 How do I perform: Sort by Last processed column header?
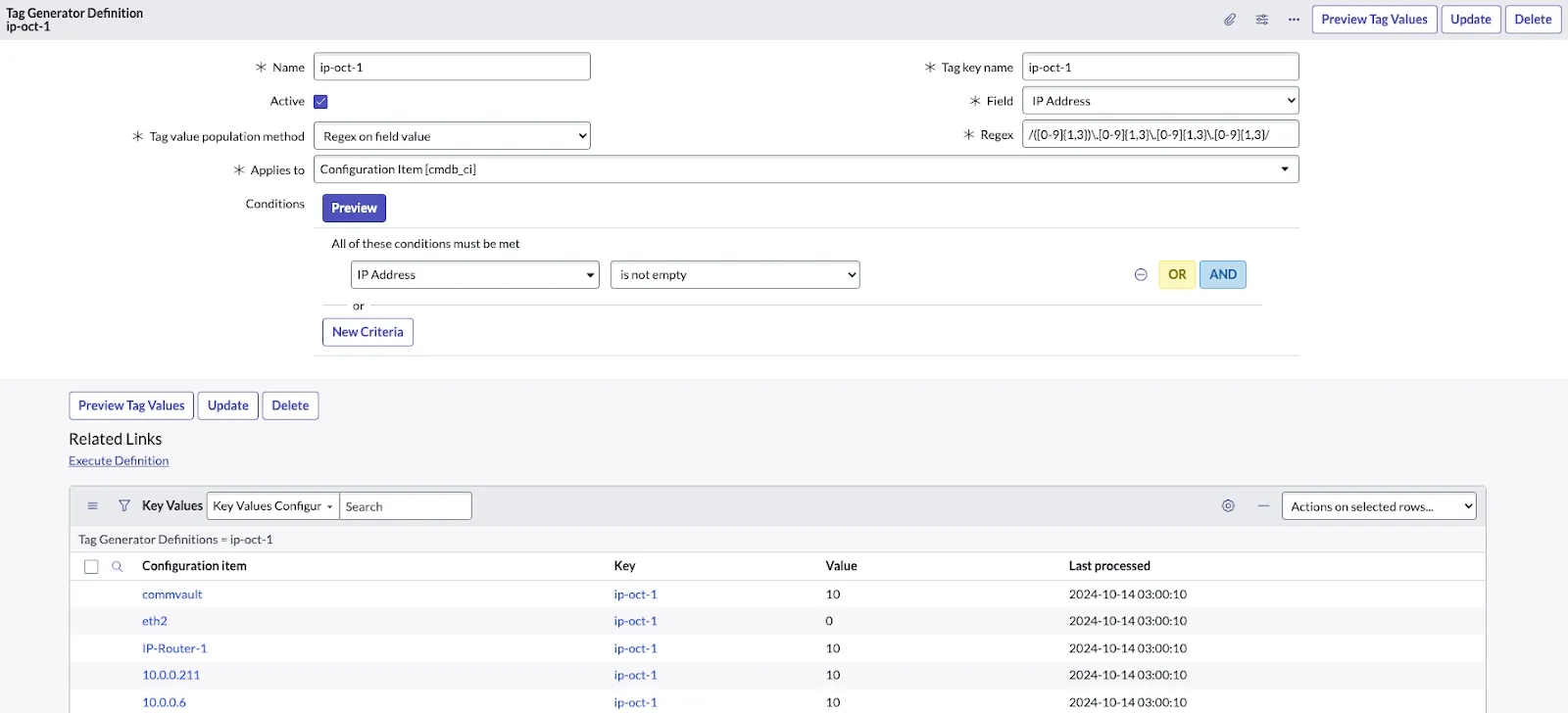click(1109, 566)
